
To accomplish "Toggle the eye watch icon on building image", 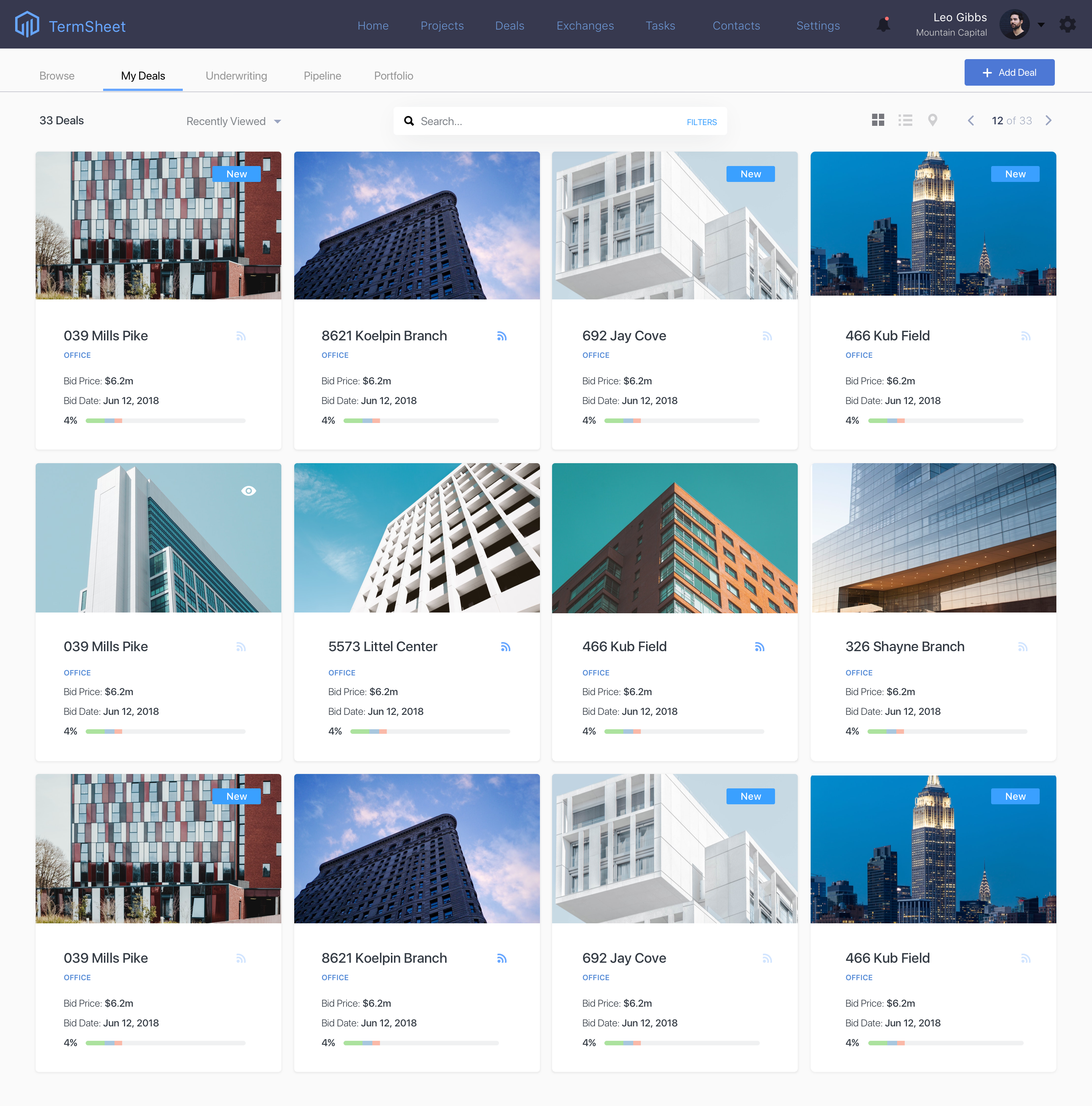I will click(248, 490).
